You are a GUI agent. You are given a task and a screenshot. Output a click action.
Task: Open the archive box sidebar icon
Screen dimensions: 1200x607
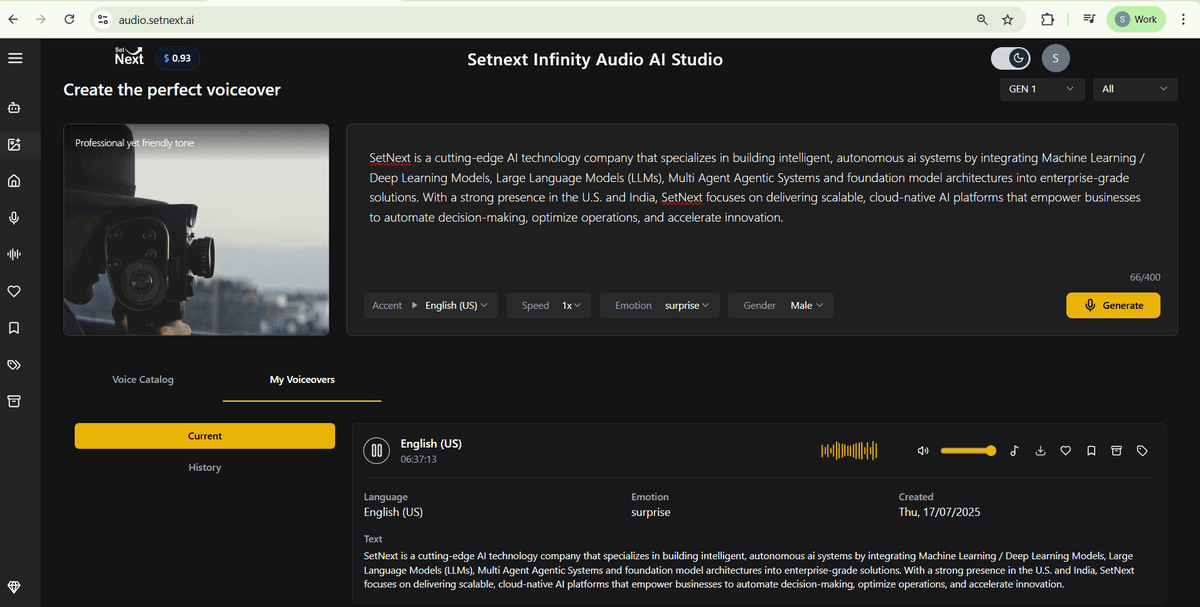(14, 401)
